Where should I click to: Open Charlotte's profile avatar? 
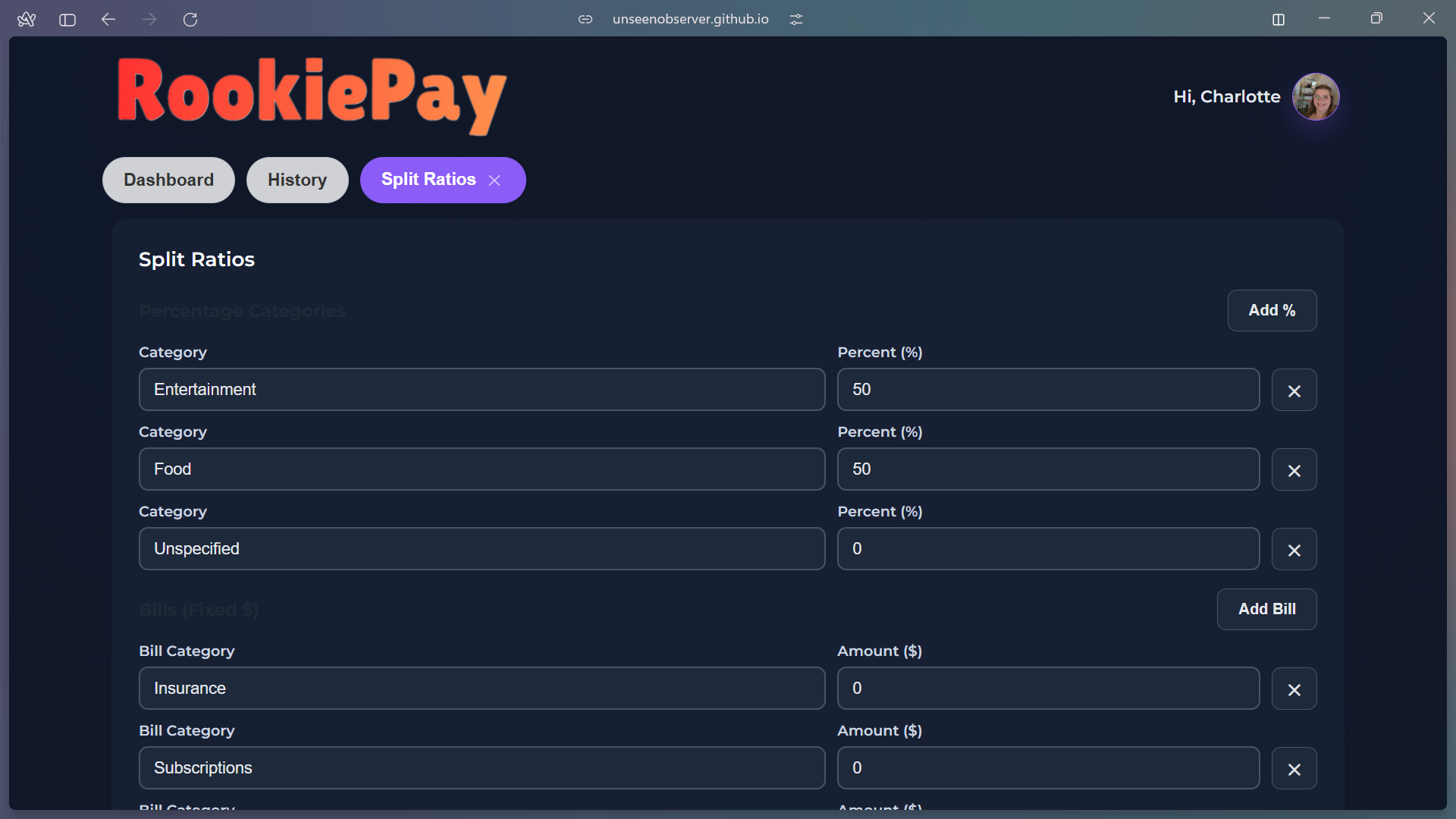tap(1315, 96)
